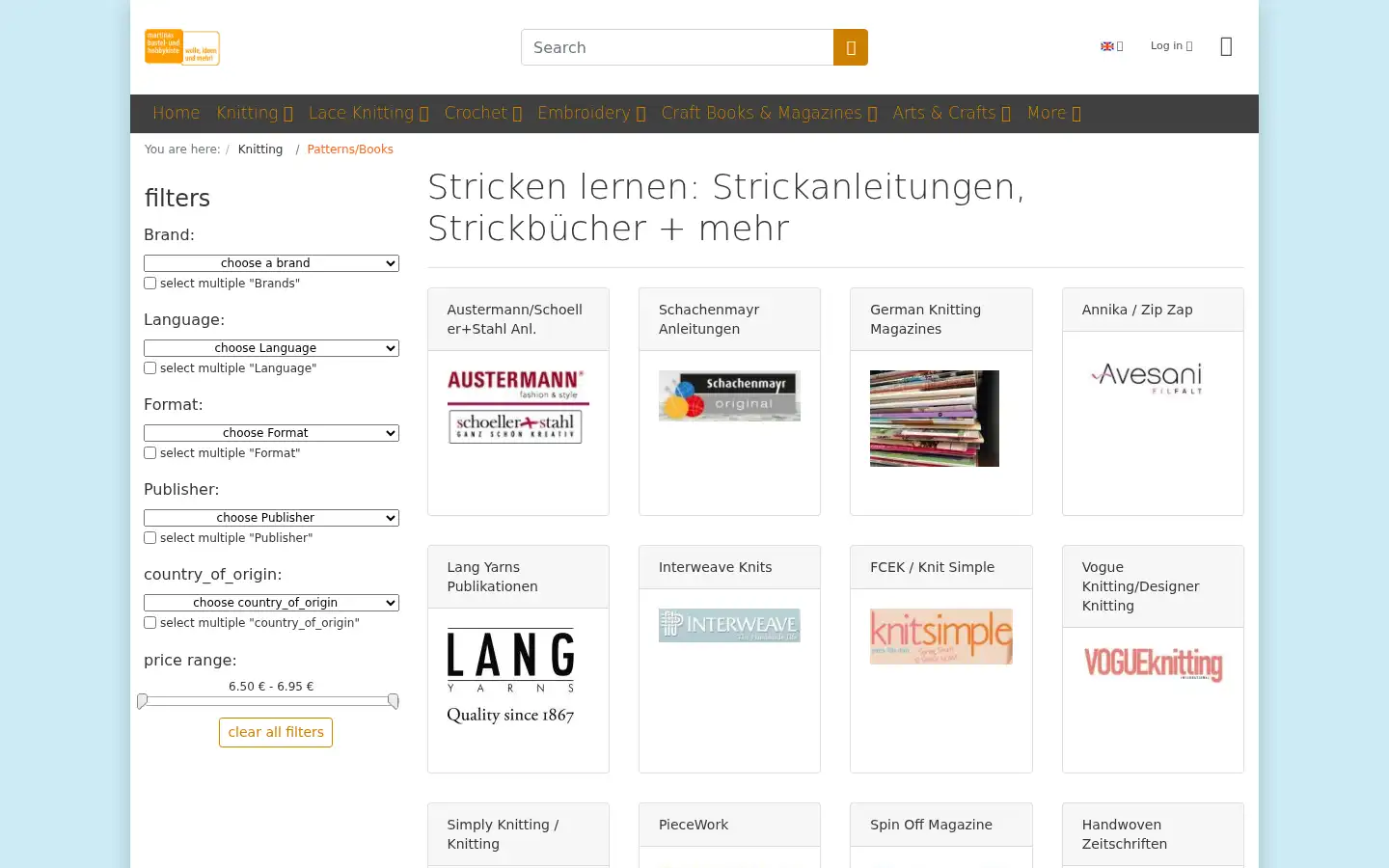Open Schachenmayr Anleitungen category title

709,319
